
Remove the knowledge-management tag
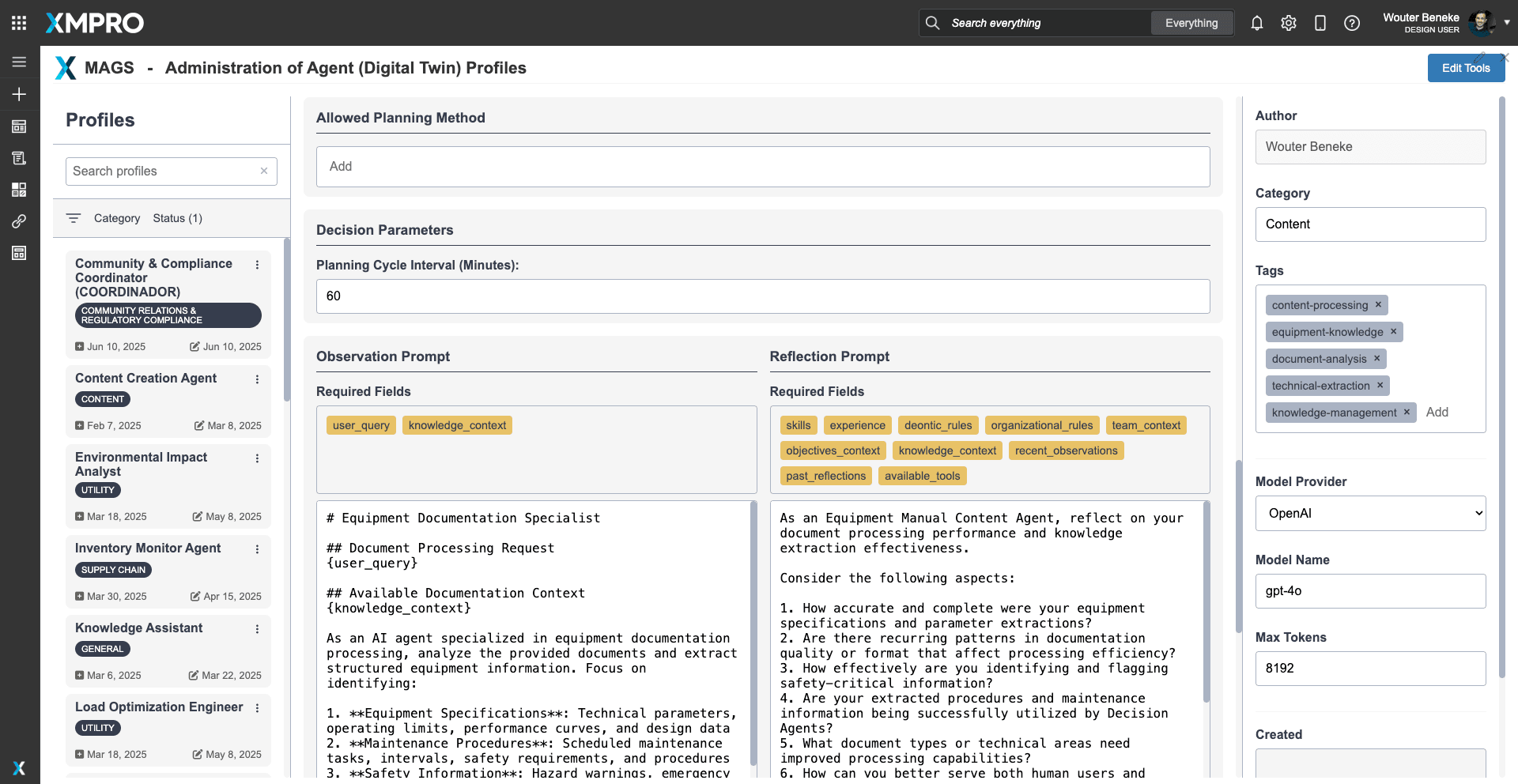[1407, 413]
